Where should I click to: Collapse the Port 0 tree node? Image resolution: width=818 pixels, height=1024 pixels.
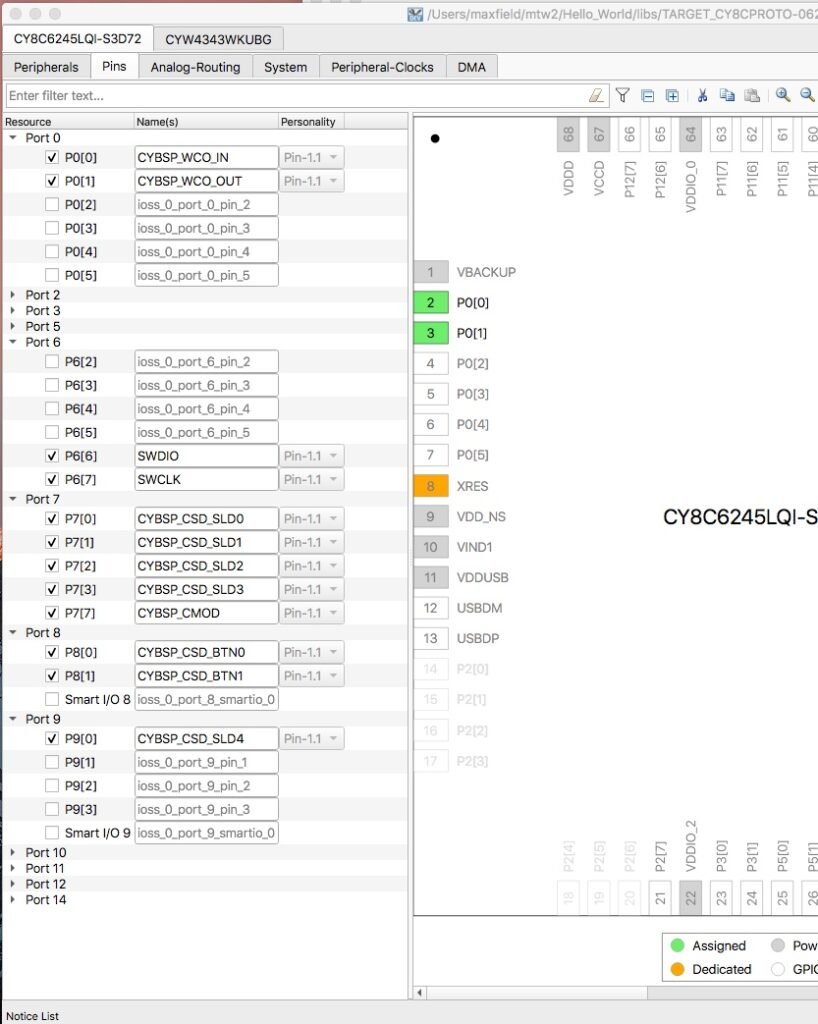13,138
